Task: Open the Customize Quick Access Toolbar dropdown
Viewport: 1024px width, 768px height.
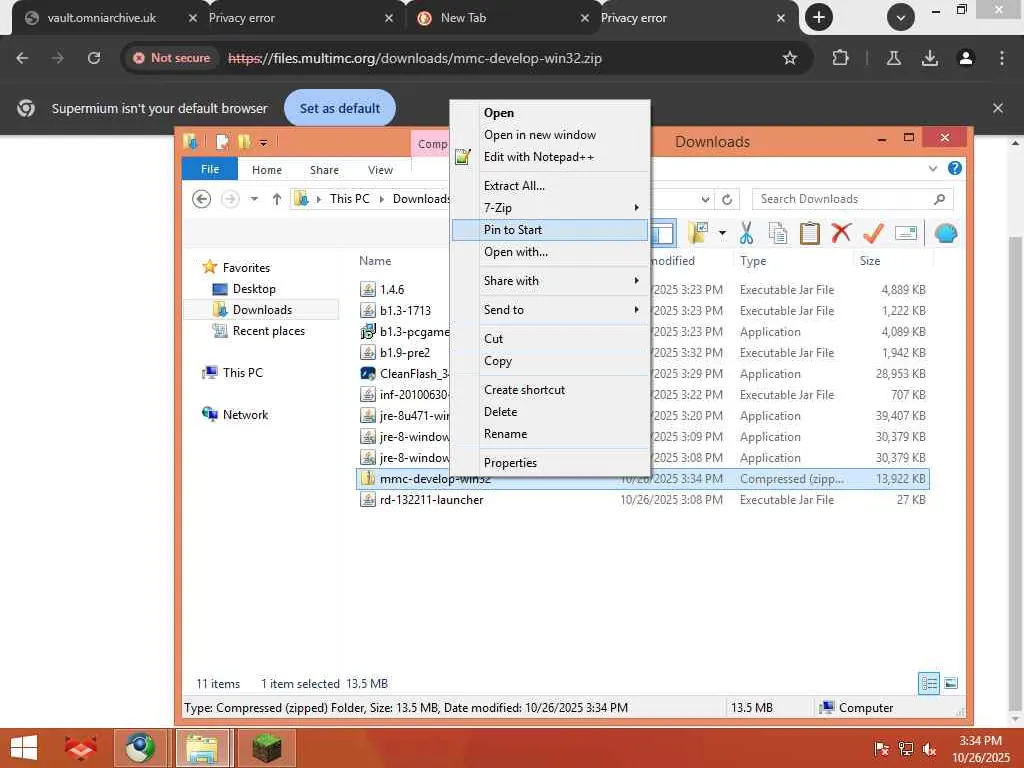Action: [x=263, y=142]
